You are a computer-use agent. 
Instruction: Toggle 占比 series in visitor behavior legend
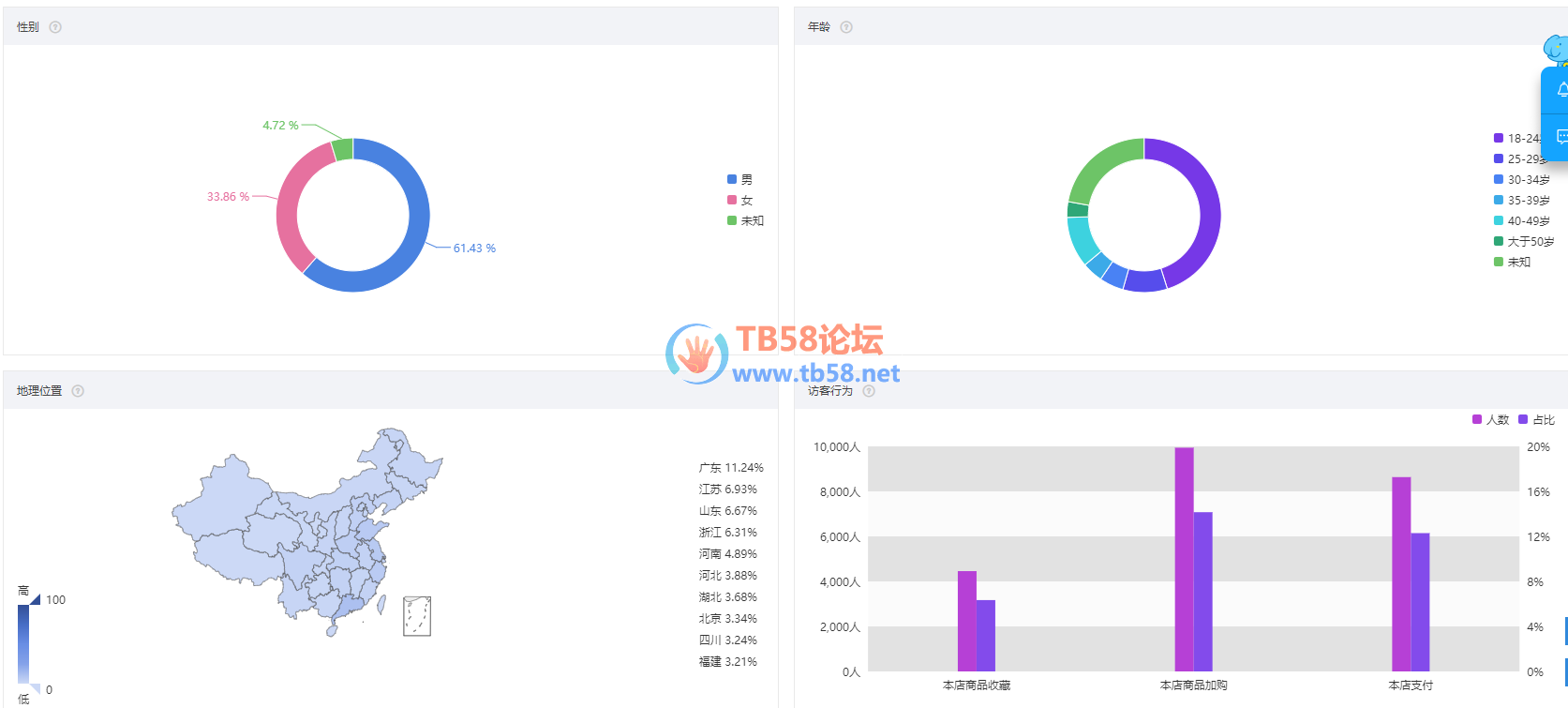pyautogui.click(x=1536, y=419)
